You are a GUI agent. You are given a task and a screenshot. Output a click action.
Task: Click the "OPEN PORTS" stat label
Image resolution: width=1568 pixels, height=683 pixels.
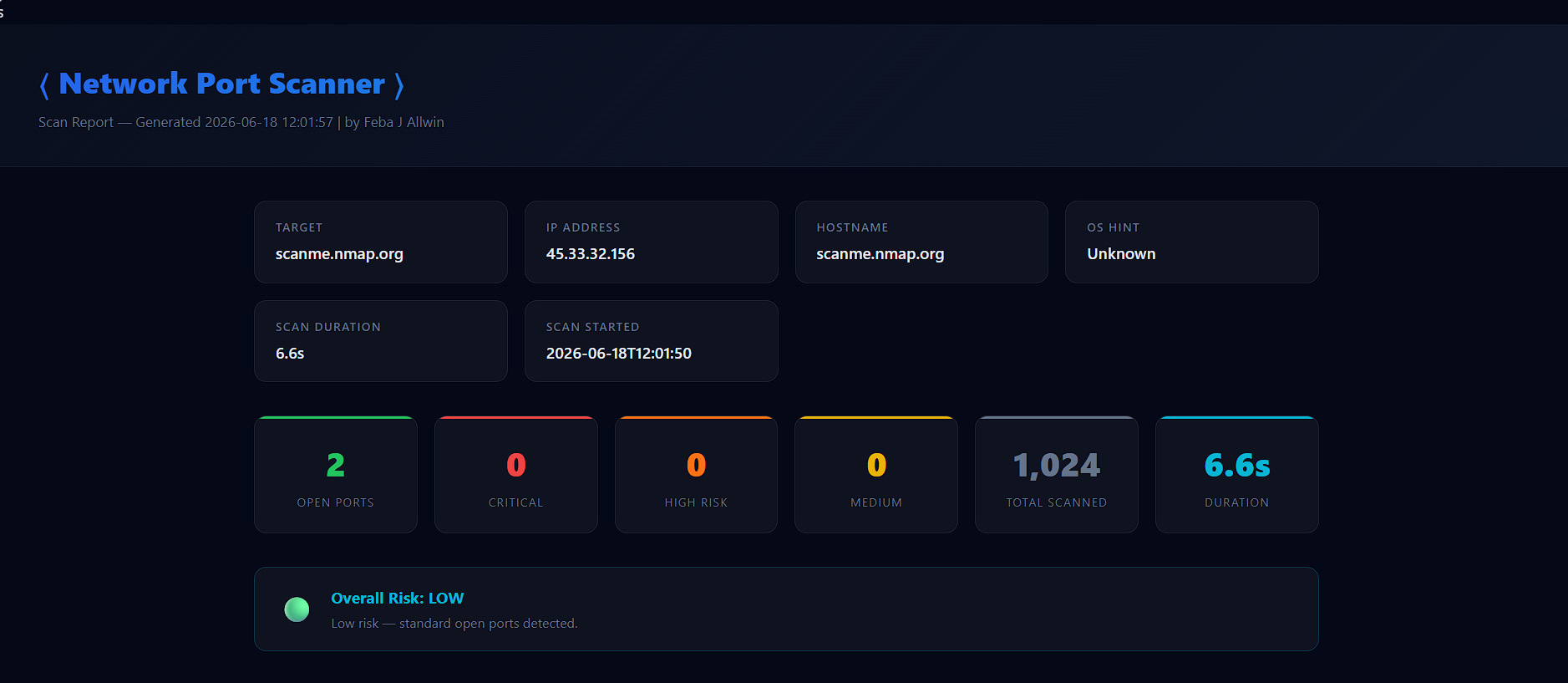coord(336,502)
